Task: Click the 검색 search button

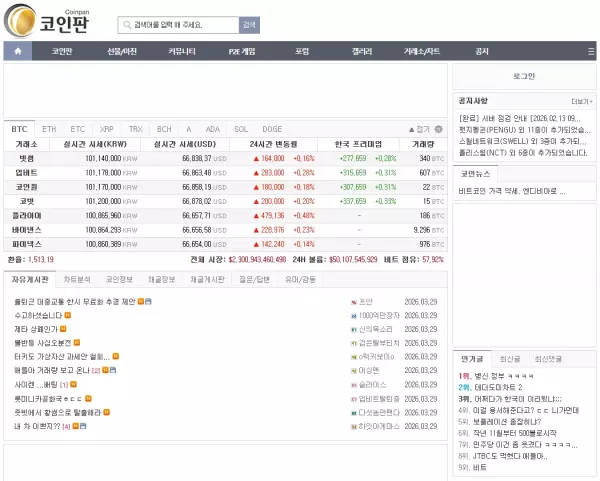Action: (x=249, y=25)
